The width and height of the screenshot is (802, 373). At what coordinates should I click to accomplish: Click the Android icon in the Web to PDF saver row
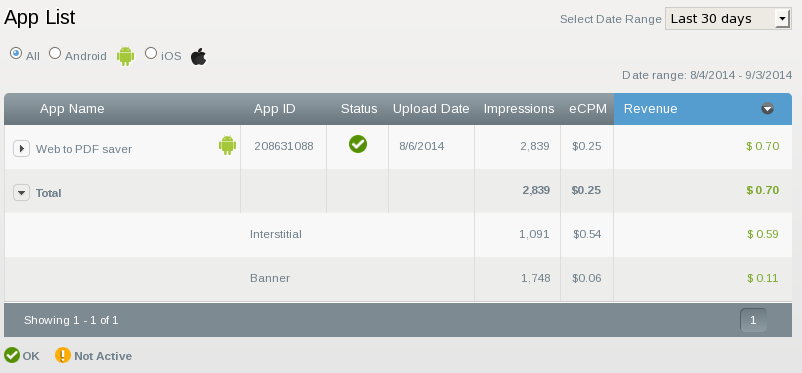coord(228,146)
